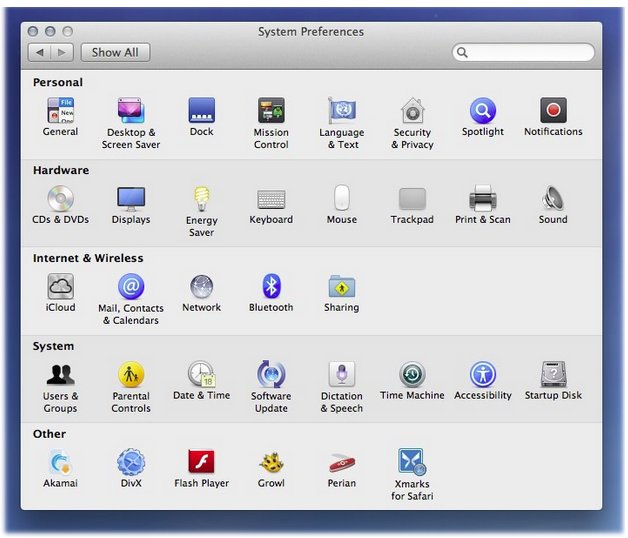
Task: Click the search magnifier icon
Action: (x=462, y=52)
